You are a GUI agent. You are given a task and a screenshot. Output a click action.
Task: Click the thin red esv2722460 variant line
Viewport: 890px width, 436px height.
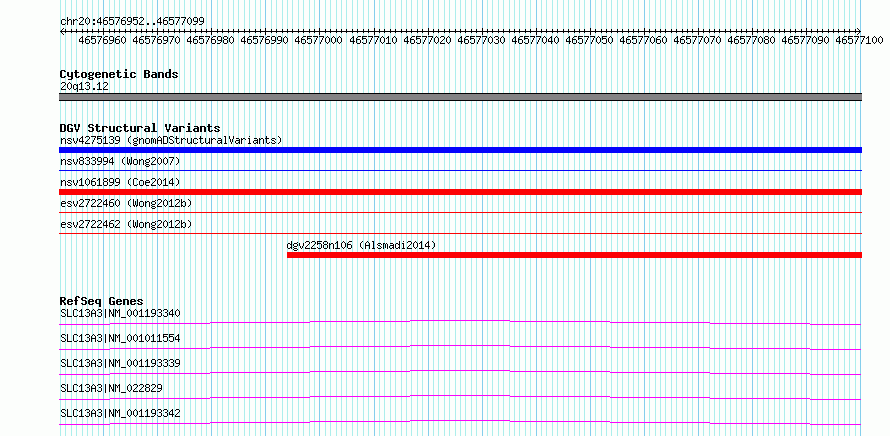[x=460, y=212]
